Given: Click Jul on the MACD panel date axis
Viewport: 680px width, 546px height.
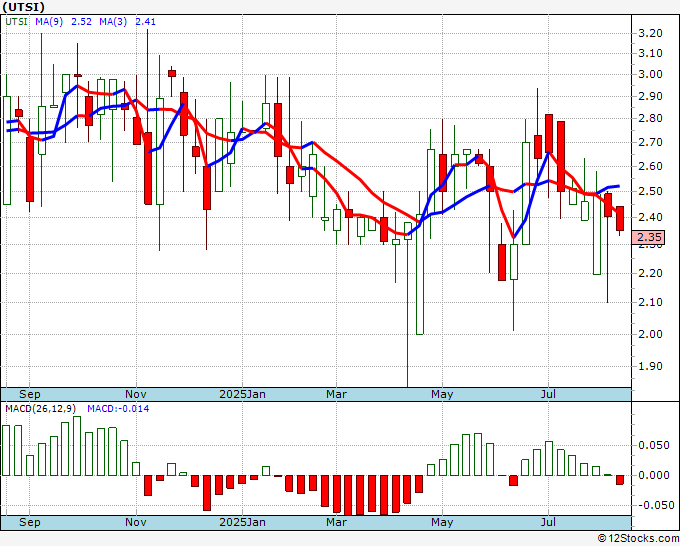Looking at the screenshot, I should 549,522.
